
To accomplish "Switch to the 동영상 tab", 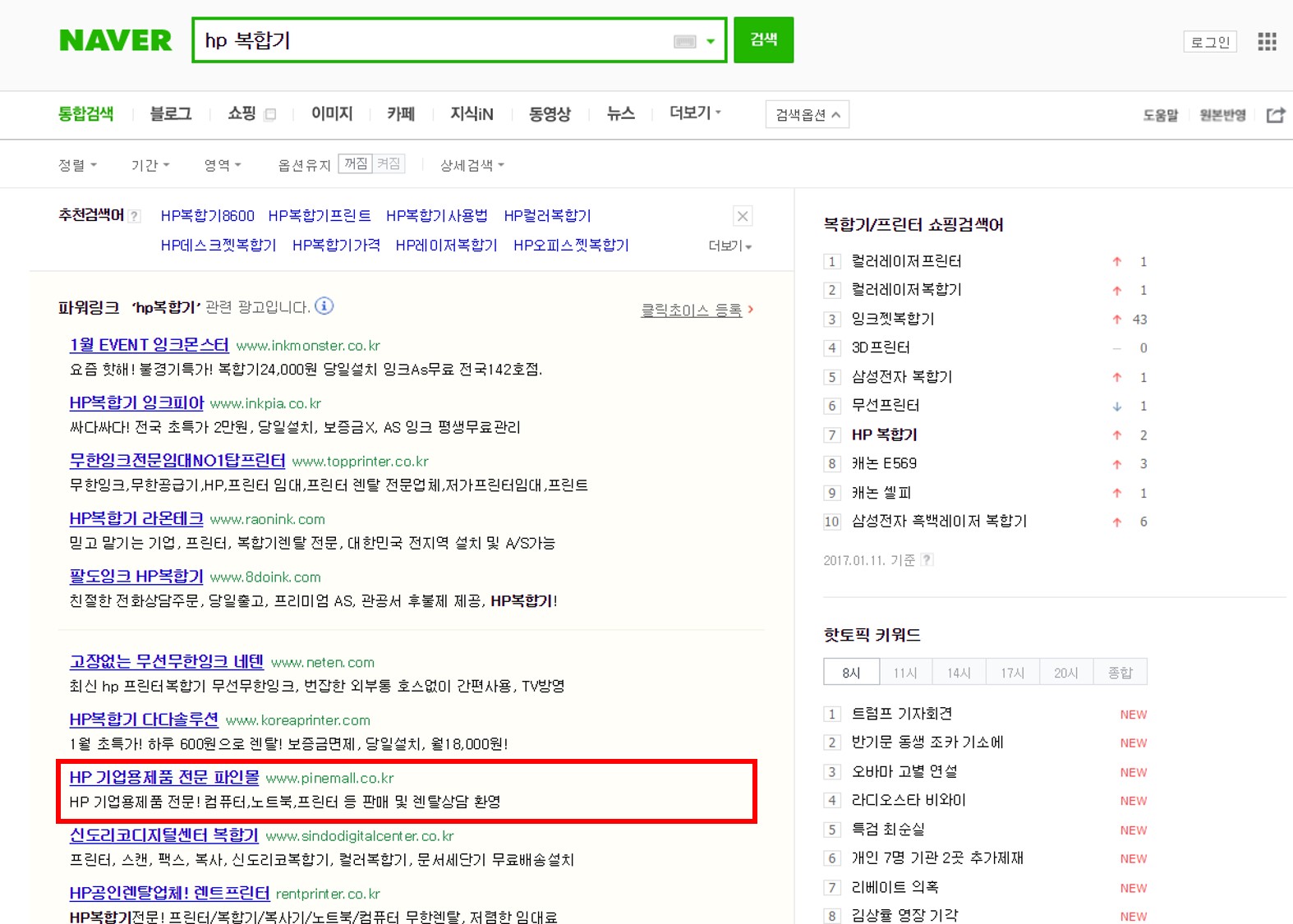I will 550,114.
